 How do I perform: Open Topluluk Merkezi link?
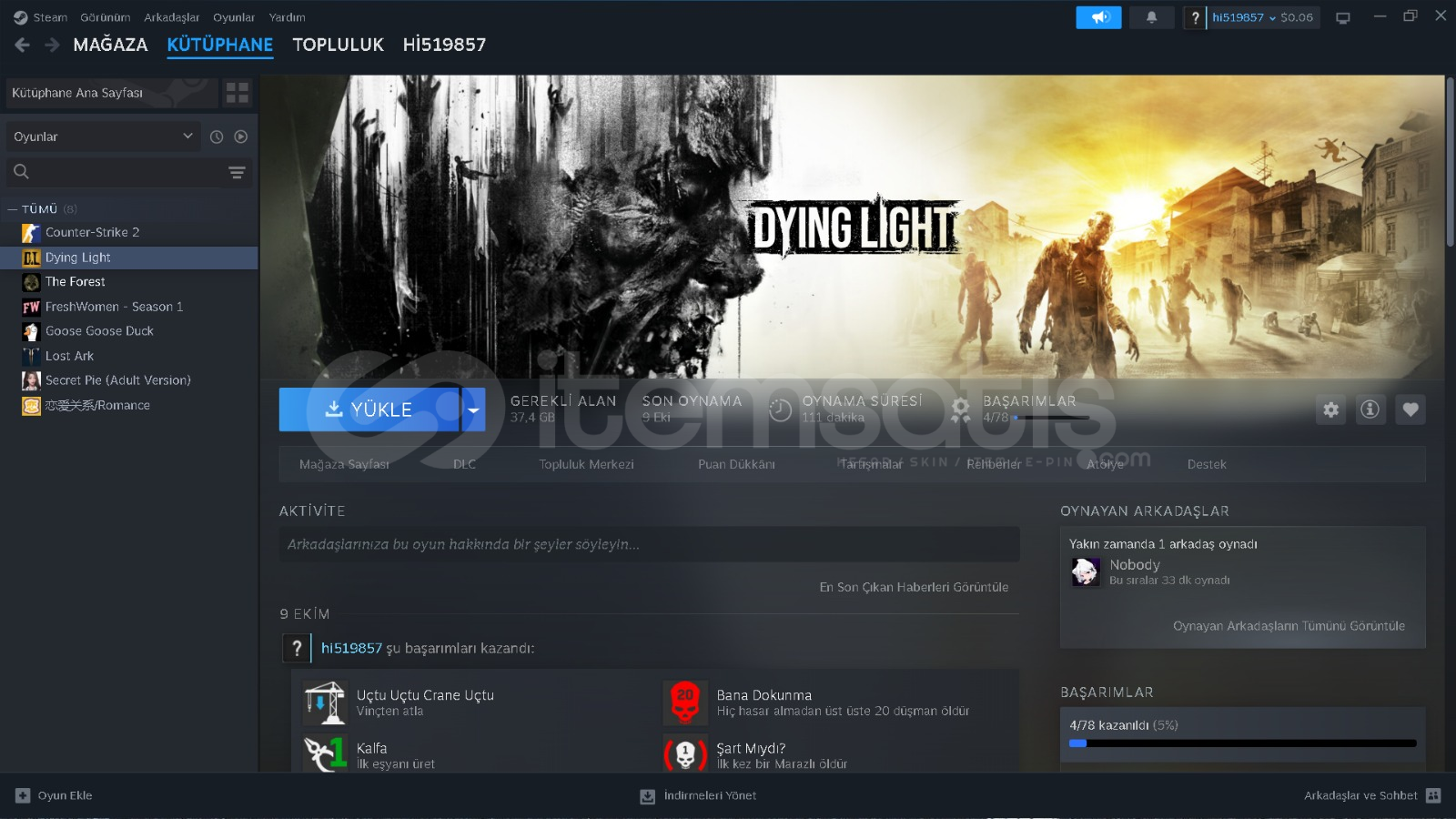[x=586, y=464]
